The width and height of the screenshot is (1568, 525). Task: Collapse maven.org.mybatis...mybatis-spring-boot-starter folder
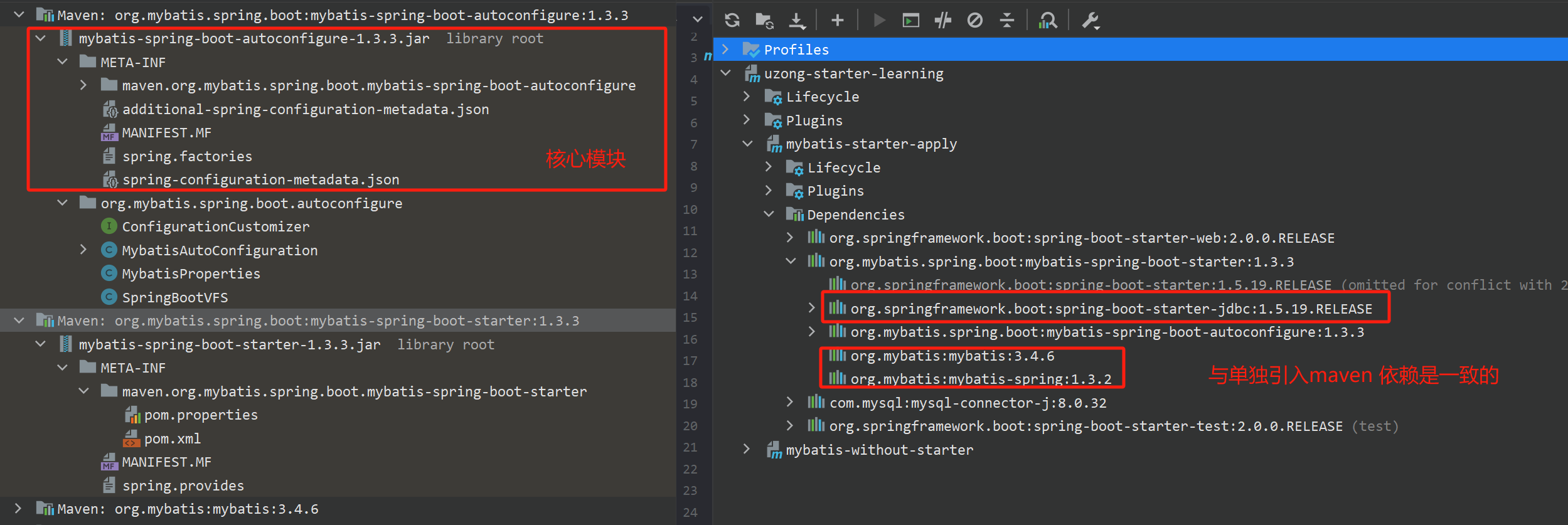pyautogui.click(x=83, y=391)
